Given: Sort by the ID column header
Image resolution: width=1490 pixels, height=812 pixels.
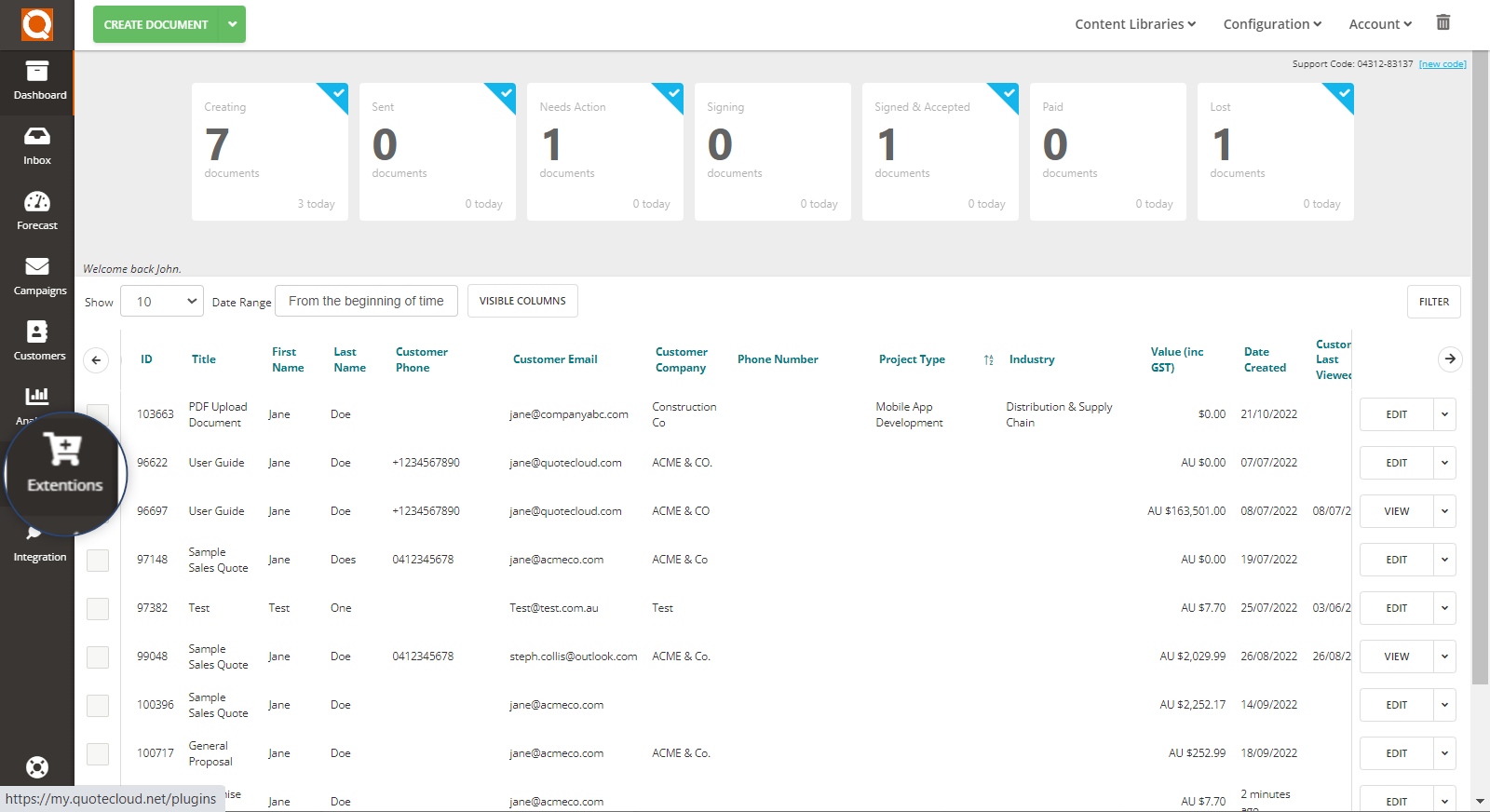Looking at the screenshot, I should 146,359.
